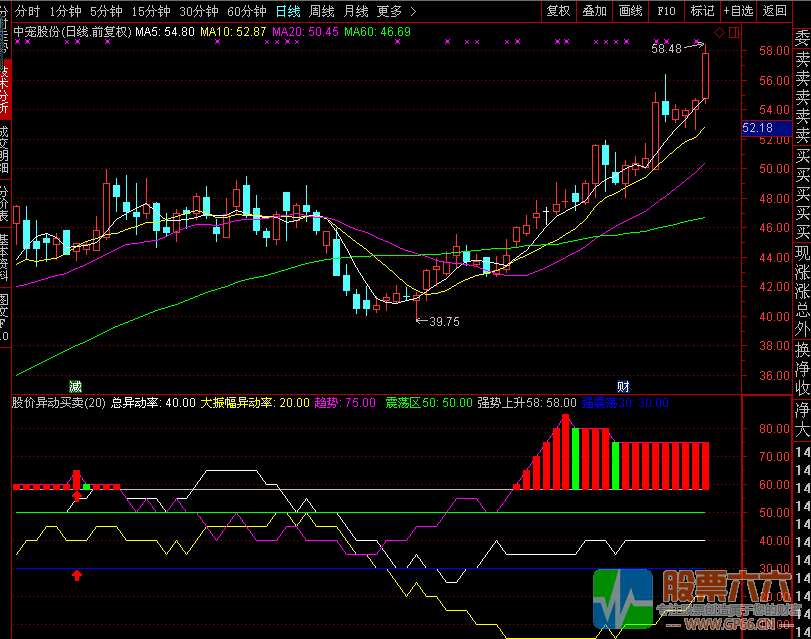
Task: Click the latest tall red candlestick
Action: click(x=705, y=76)
